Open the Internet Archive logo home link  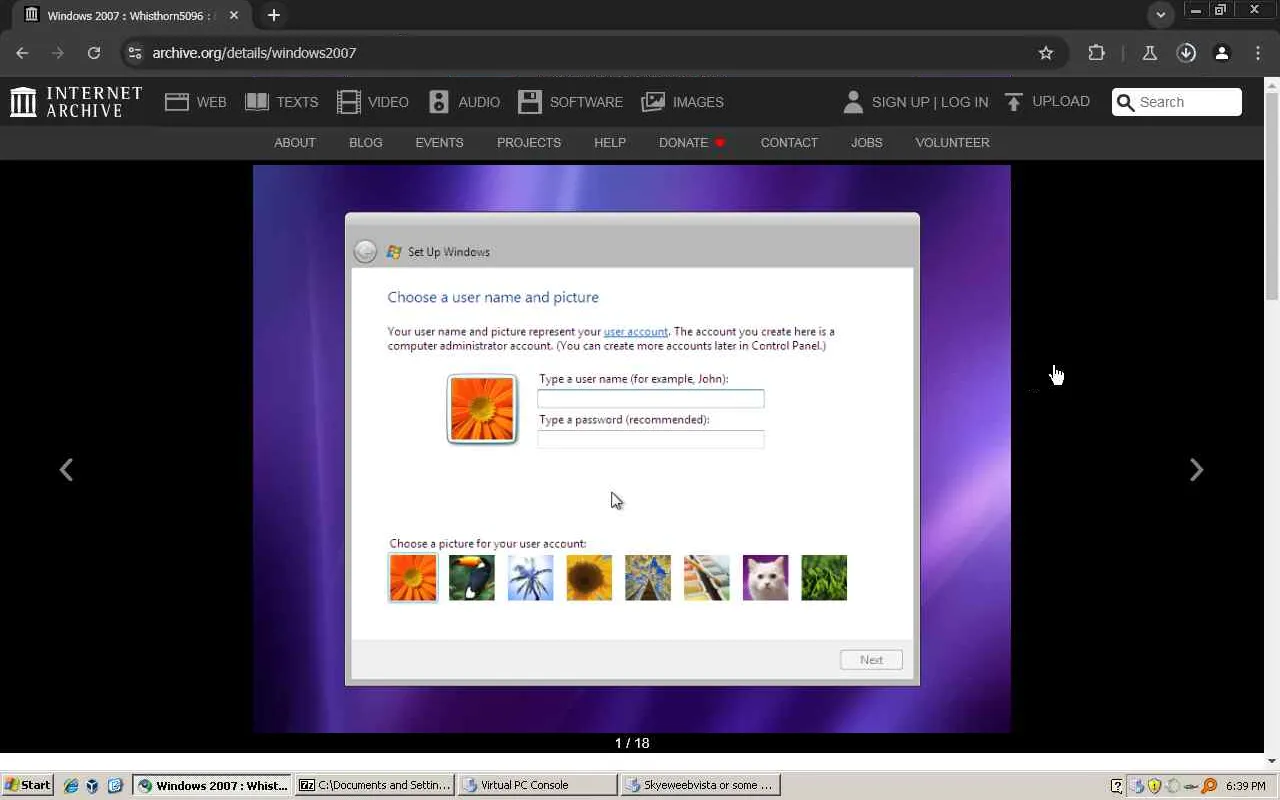click(76, 102)
